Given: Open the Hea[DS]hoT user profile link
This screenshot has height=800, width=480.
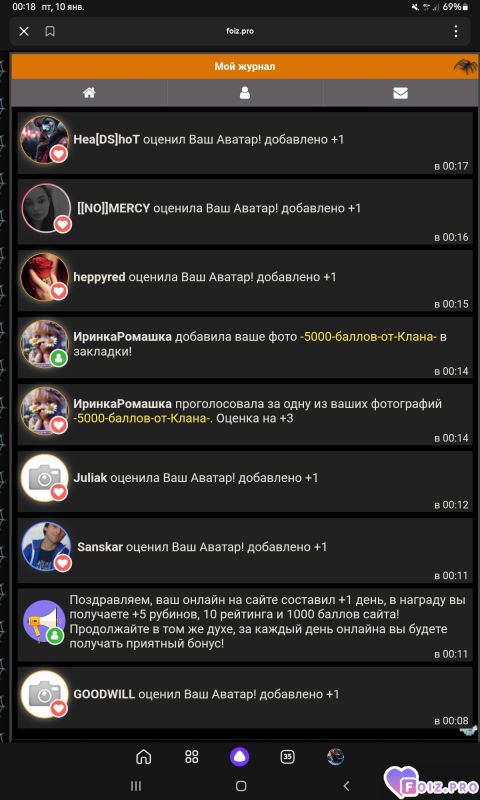Looking at the screenshot, I should tap(107, 139).
